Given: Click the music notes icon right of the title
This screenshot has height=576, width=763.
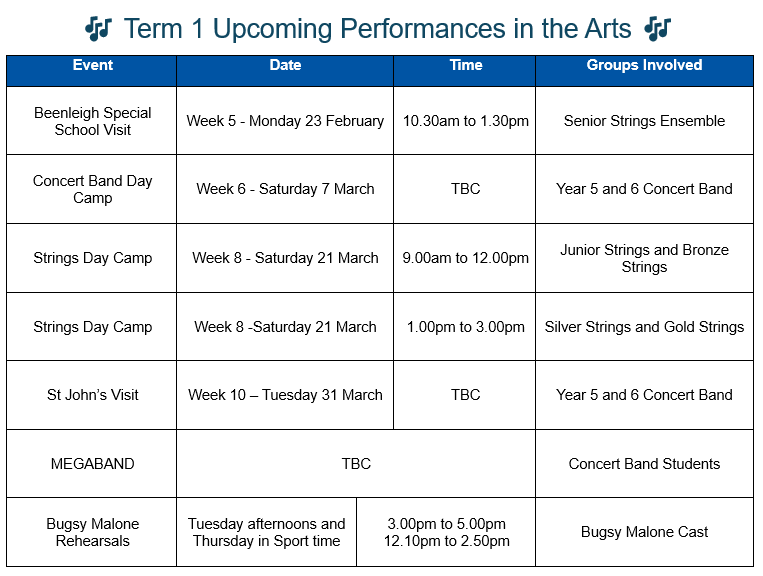Looking at the screenshot, I should pos(657,29).
